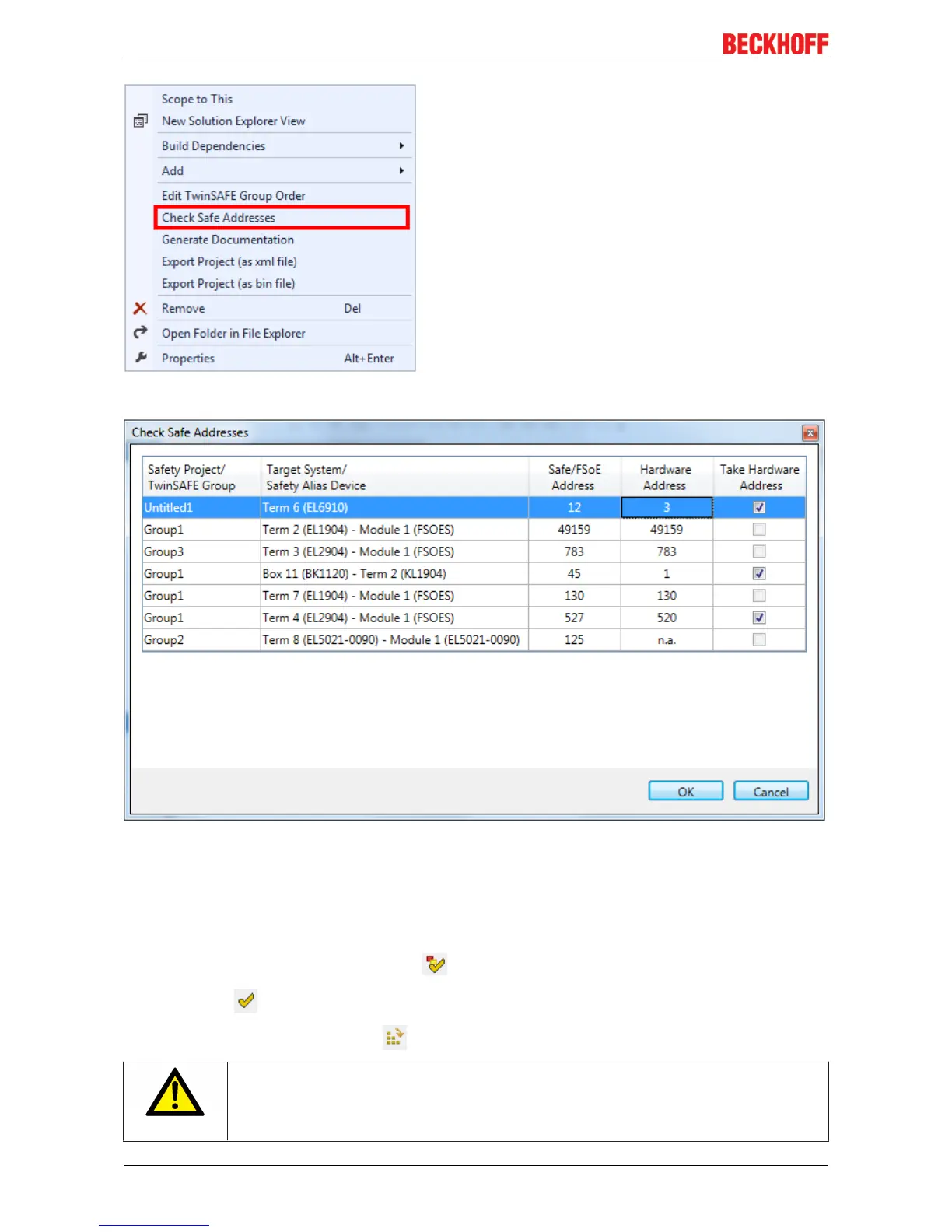This screenshot has width=952, height=1232.
Task: Select the Group2 row cell
Action: click(x=201, y=639)
